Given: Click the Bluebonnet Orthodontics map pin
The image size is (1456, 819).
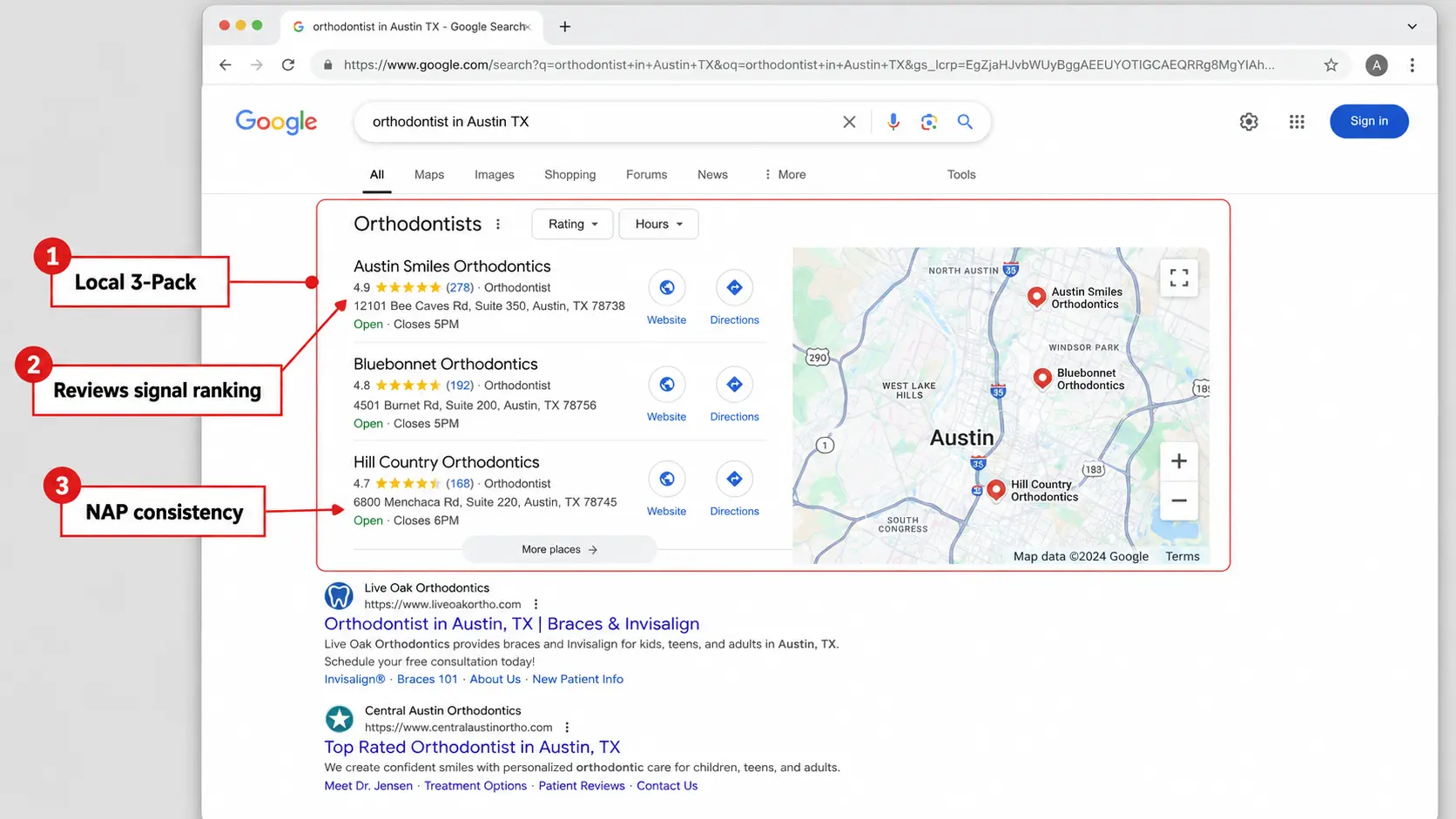Looking at the screenshot, I should pos(1042,378).
